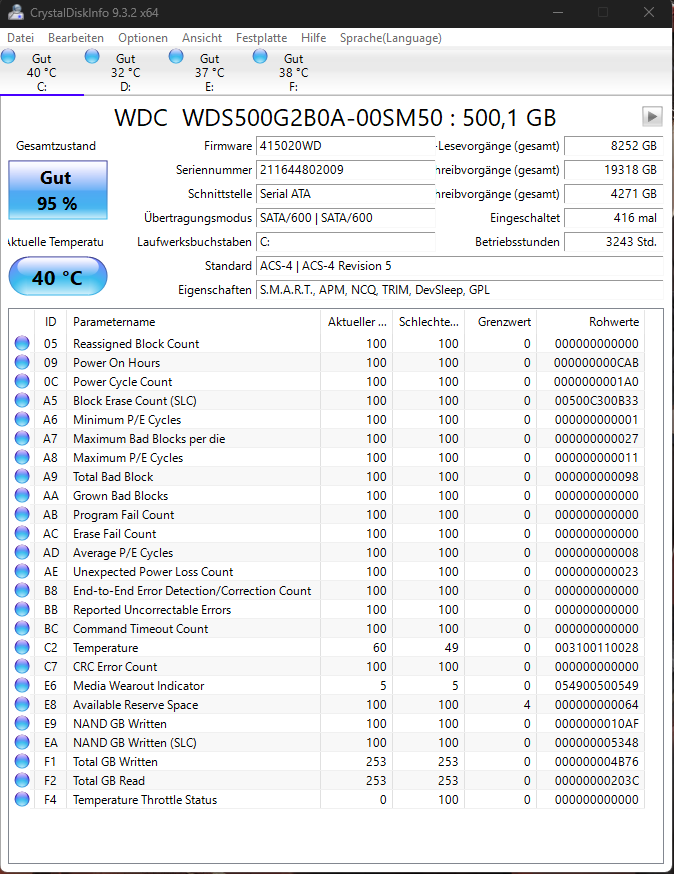The image size is (674, 874).
Task: Click the Schnittstelle field Serial ATA
Action: [x=346, y=194]
